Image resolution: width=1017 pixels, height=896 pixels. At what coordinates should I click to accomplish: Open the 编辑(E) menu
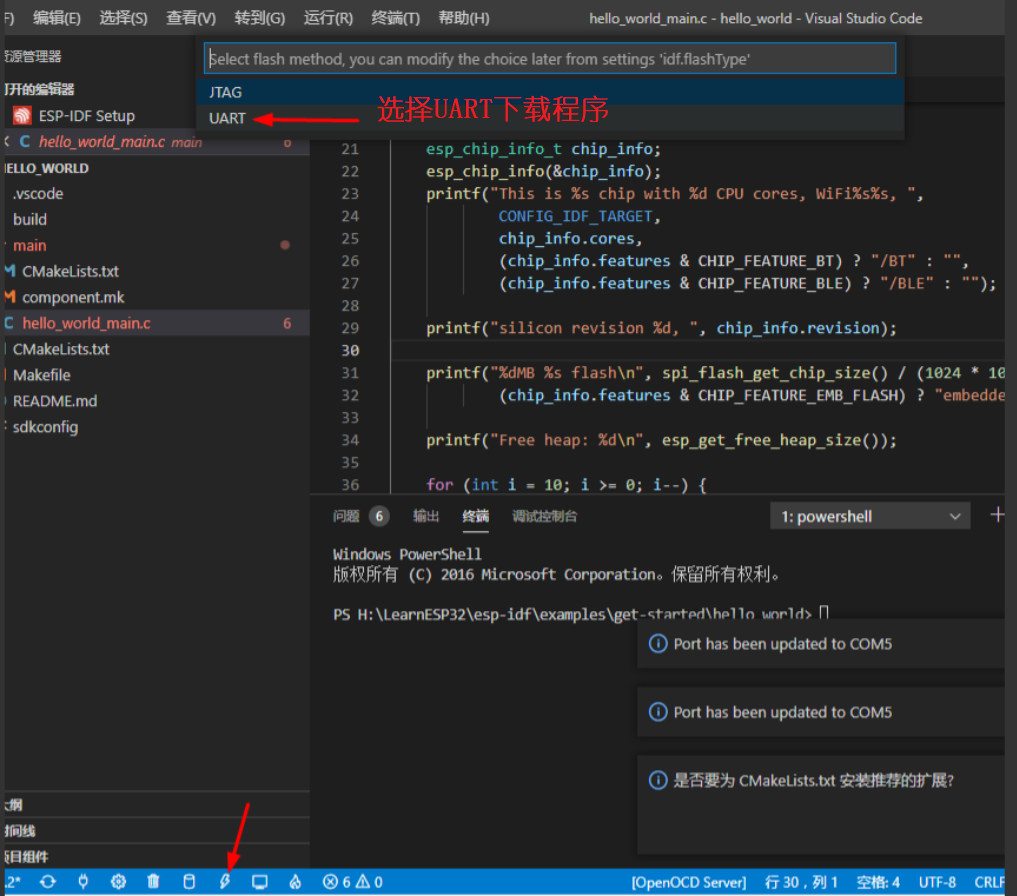click(56, 18)
